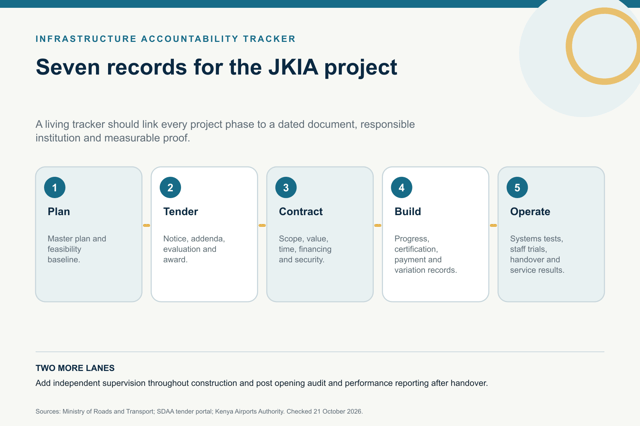Select the Build card heading

point(408,211)
